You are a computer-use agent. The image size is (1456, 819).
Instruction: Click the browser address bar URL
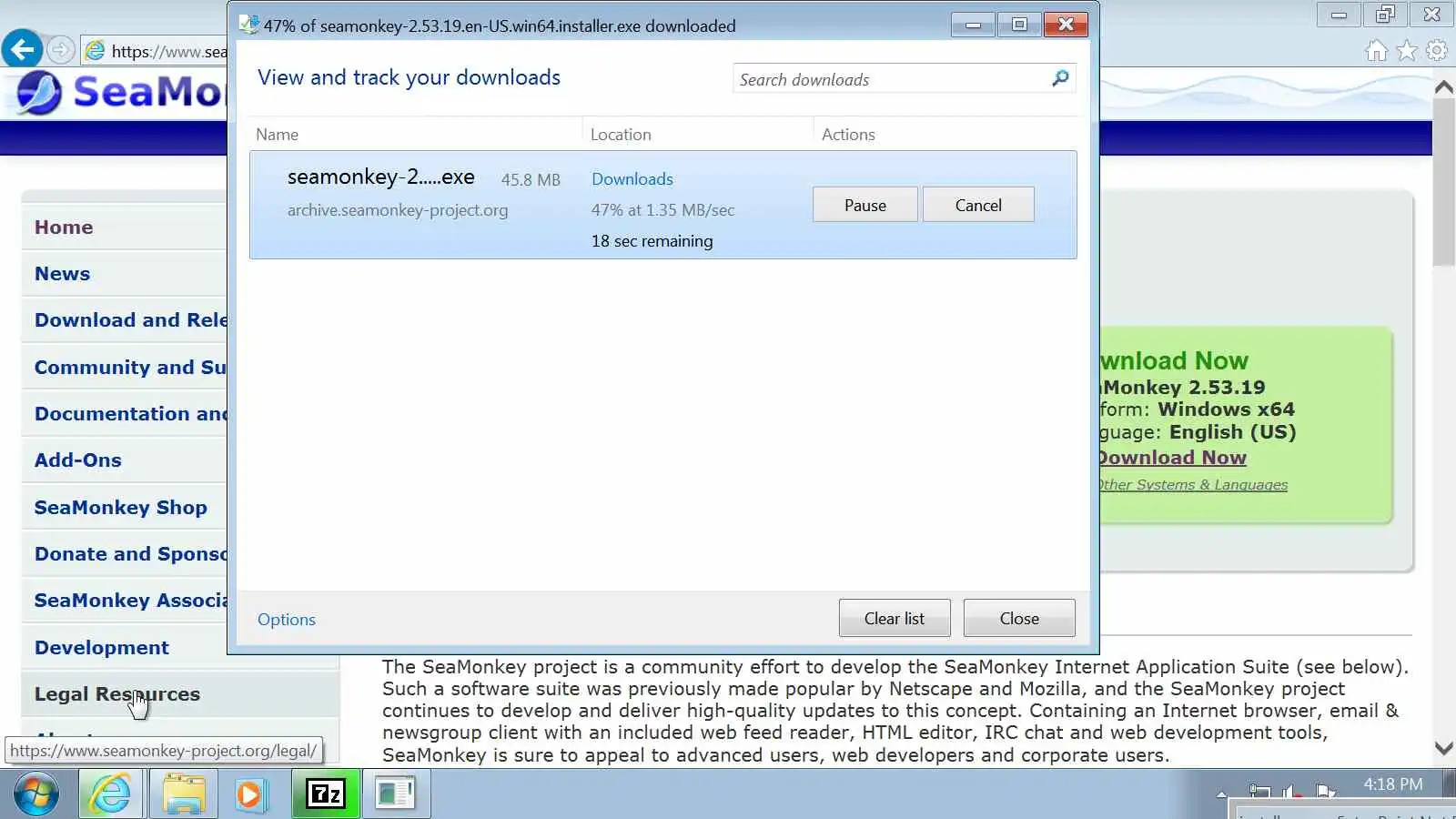point(168,51)
